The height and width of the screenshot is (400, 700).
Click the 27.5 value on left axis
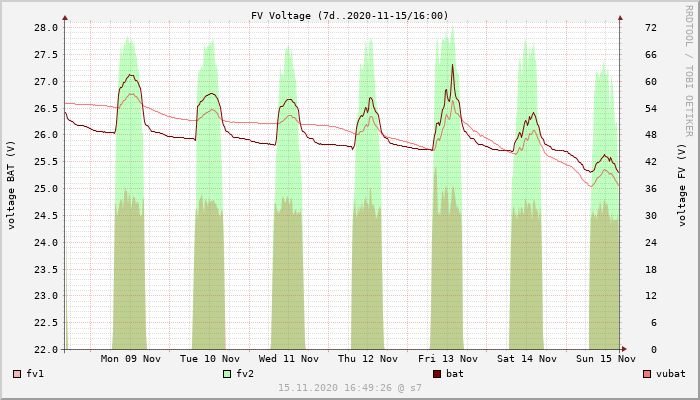(46, 54)
